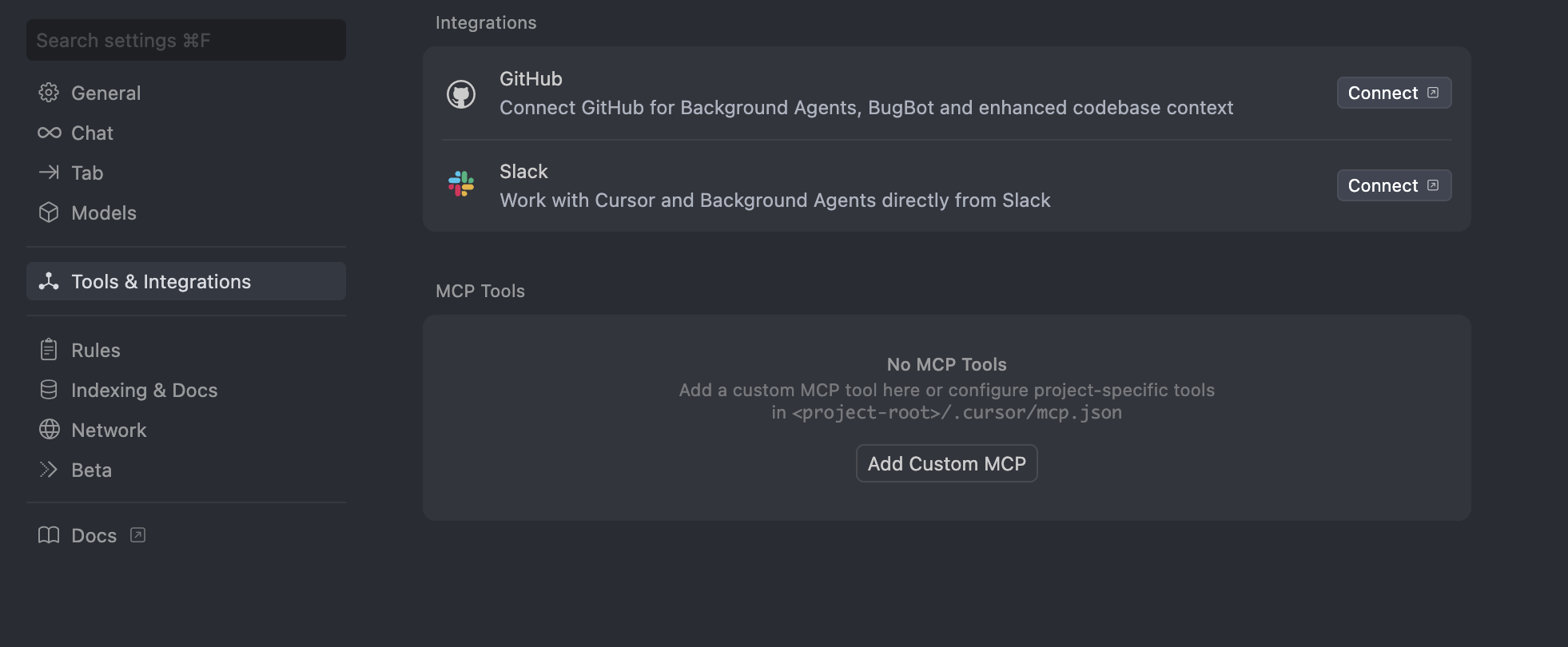Click the GitHub logo icon

pos(461,93)
